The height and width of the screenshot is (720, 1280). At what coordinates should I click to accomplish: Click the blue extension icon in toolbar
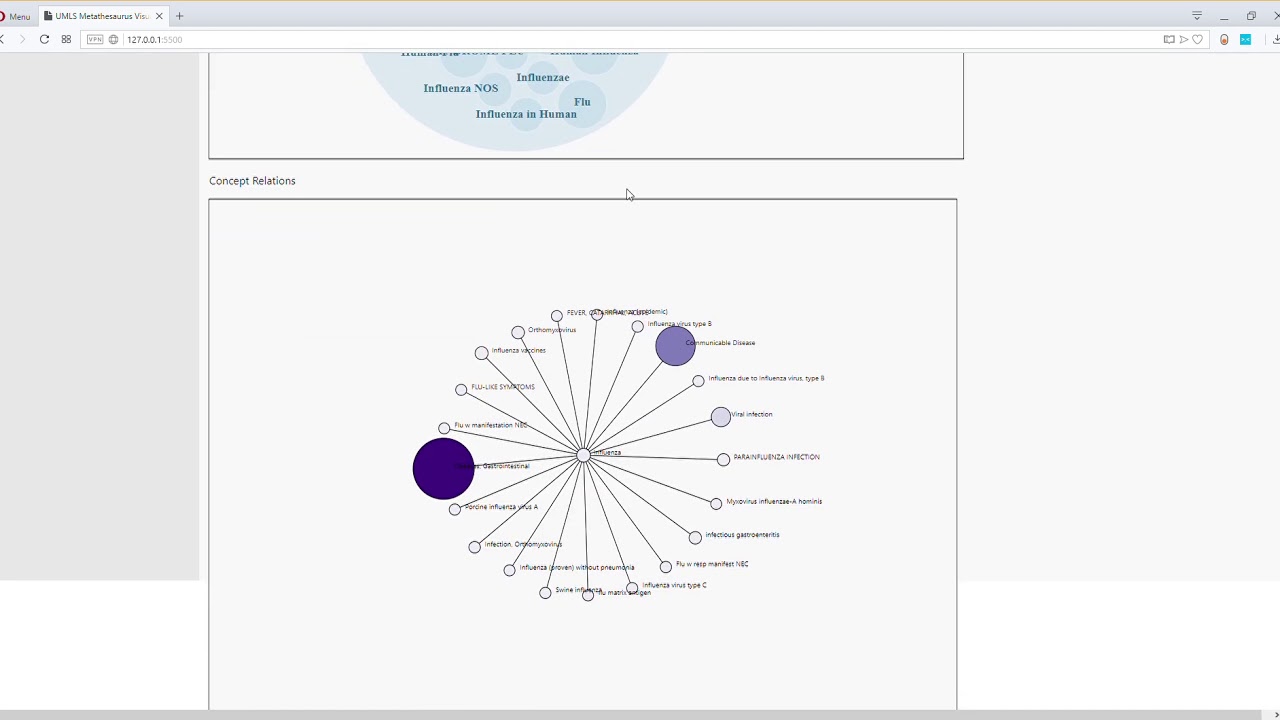click(x=1245, y=39)
